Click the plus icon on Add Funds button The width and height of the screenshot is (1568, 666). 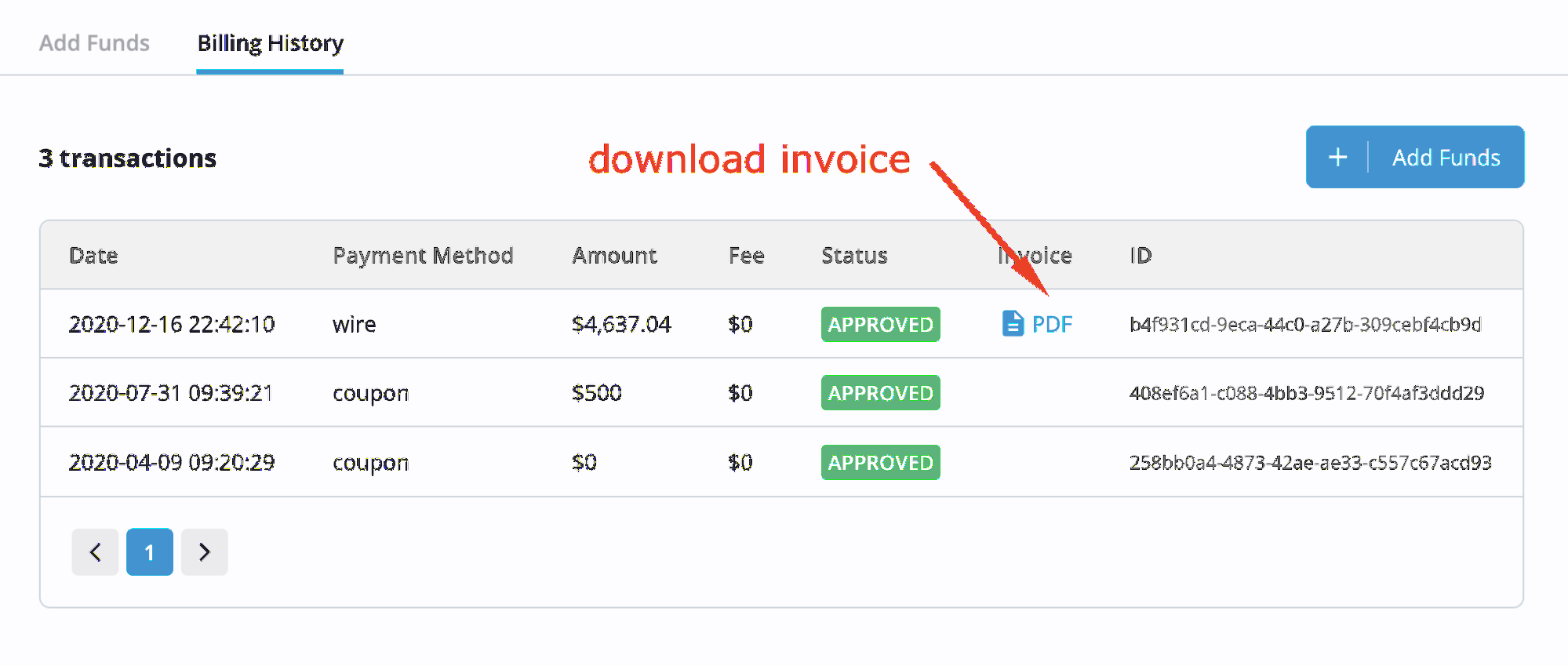(x=1337, y=157)
